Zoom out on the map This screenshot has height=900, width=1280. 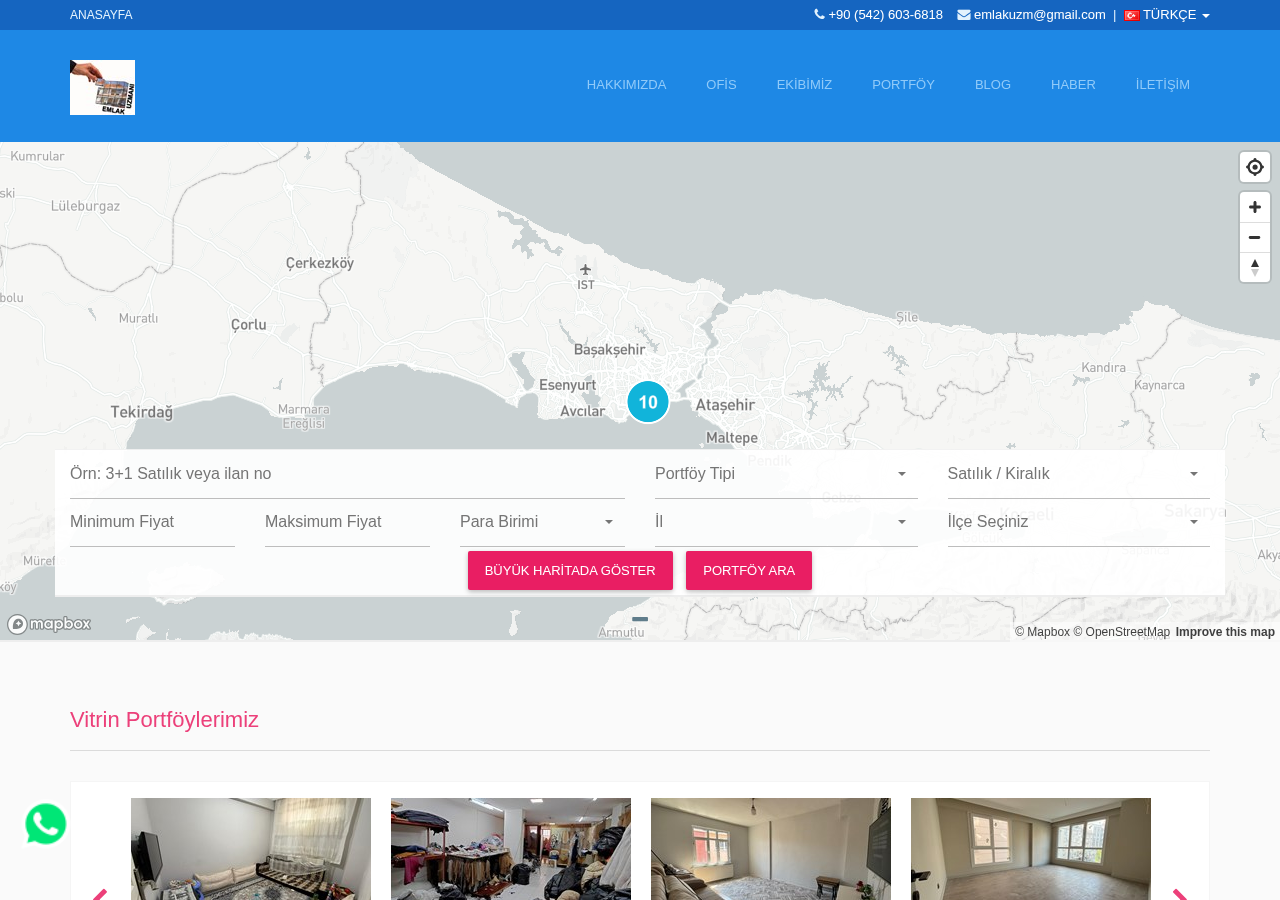(1255, 237)
